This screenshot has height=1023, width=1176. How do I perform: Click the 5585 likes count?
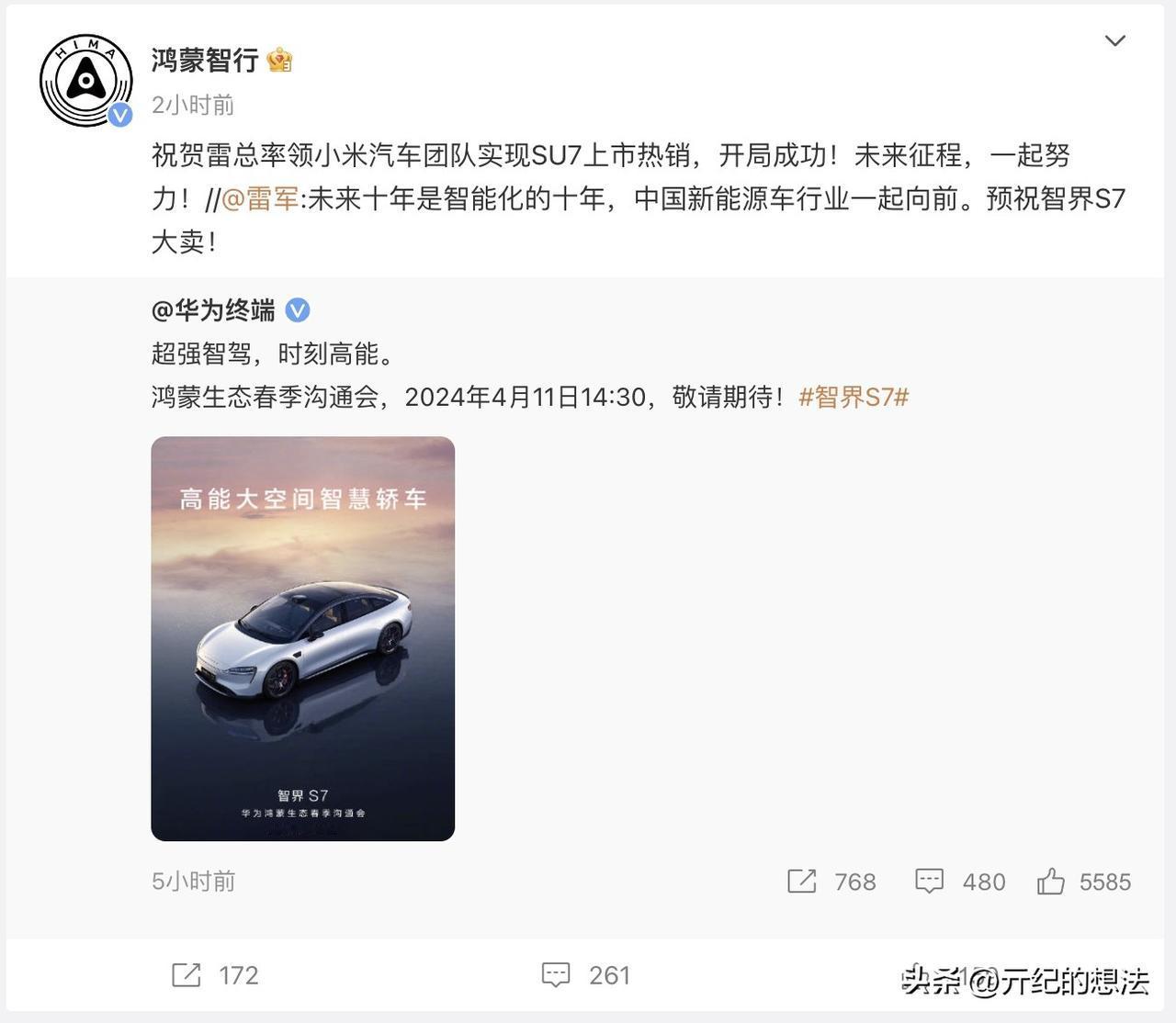[1105, 882]
